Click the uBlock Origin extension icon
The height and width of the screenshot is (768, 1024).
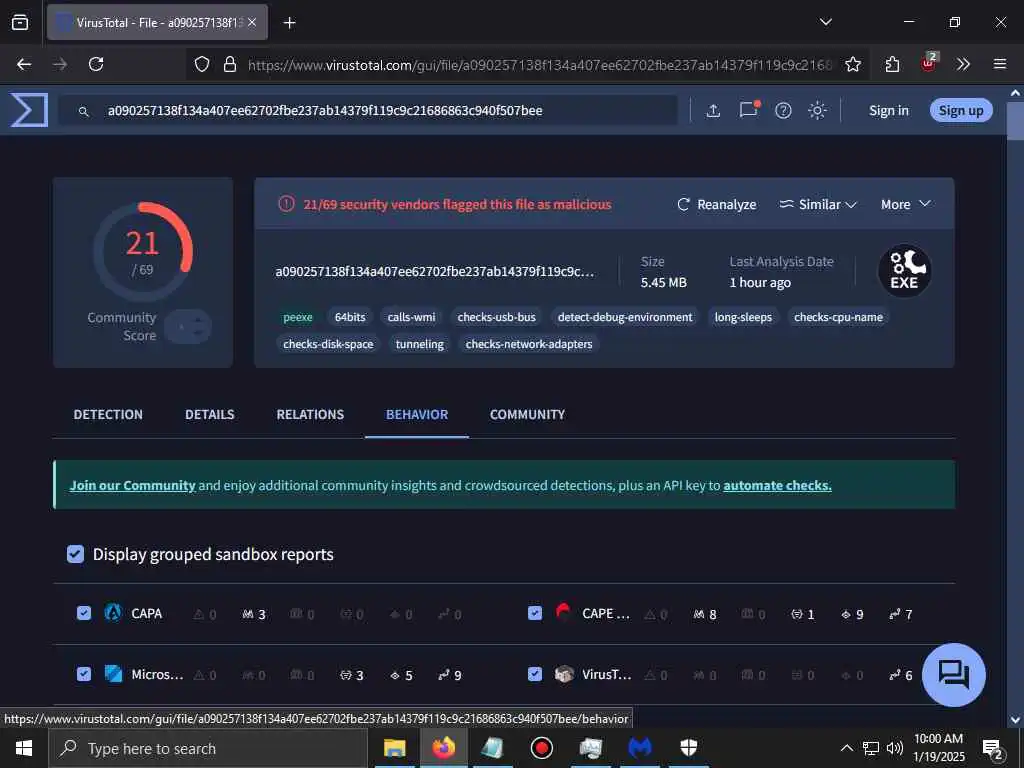click(928, 63)
